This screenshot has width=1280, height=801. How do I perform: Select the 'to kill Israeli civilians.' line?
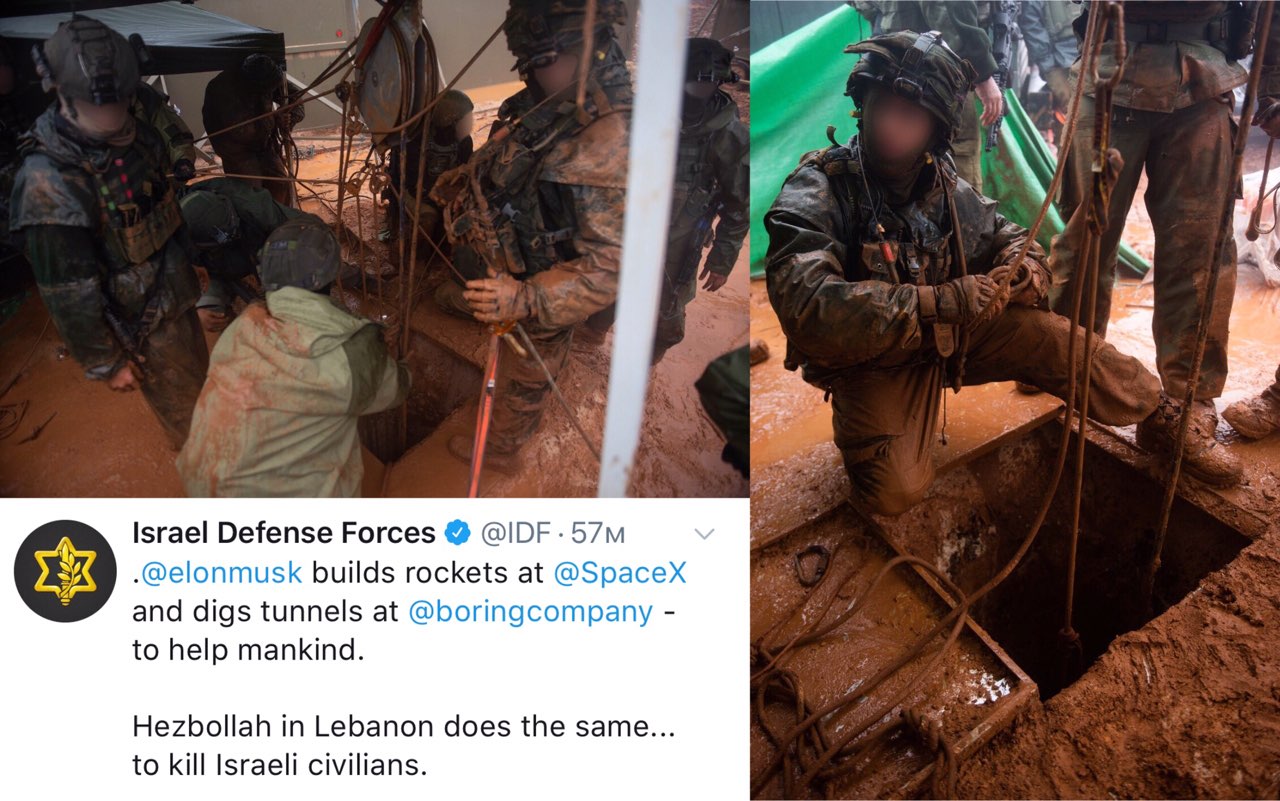click(280, 765)
